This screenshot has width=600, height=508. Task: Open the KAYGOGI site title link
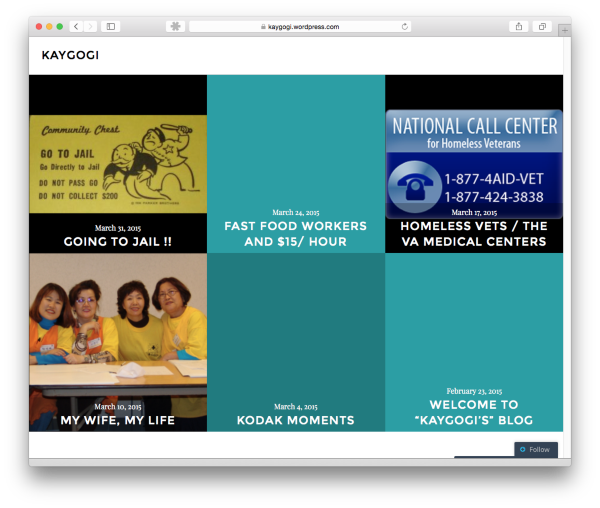coord(70,55)
